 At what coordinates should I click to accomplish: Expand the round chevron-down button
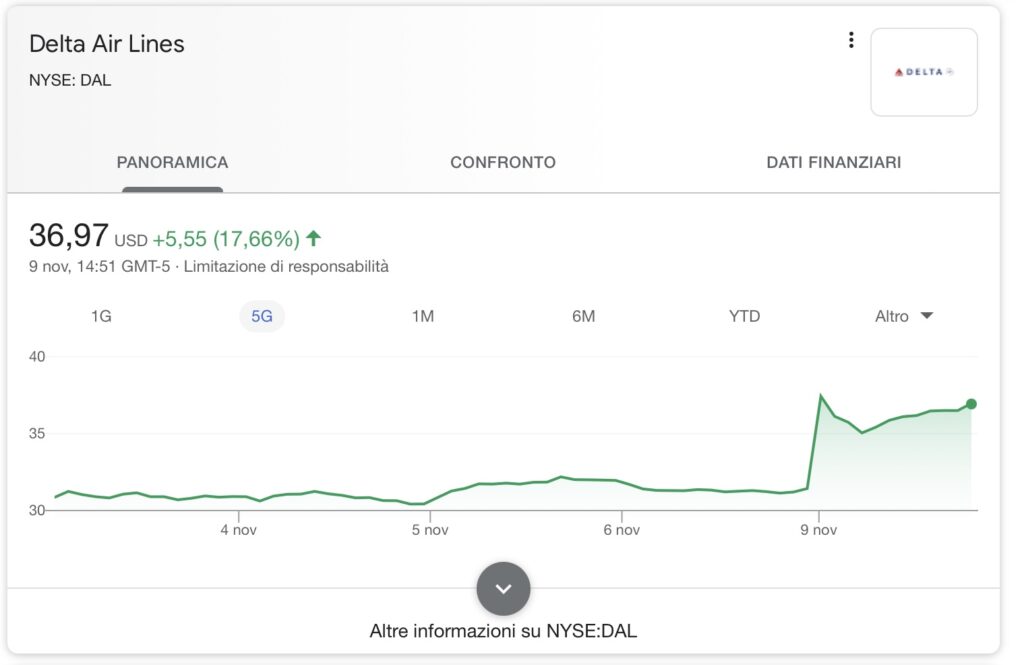pos(503,589)
